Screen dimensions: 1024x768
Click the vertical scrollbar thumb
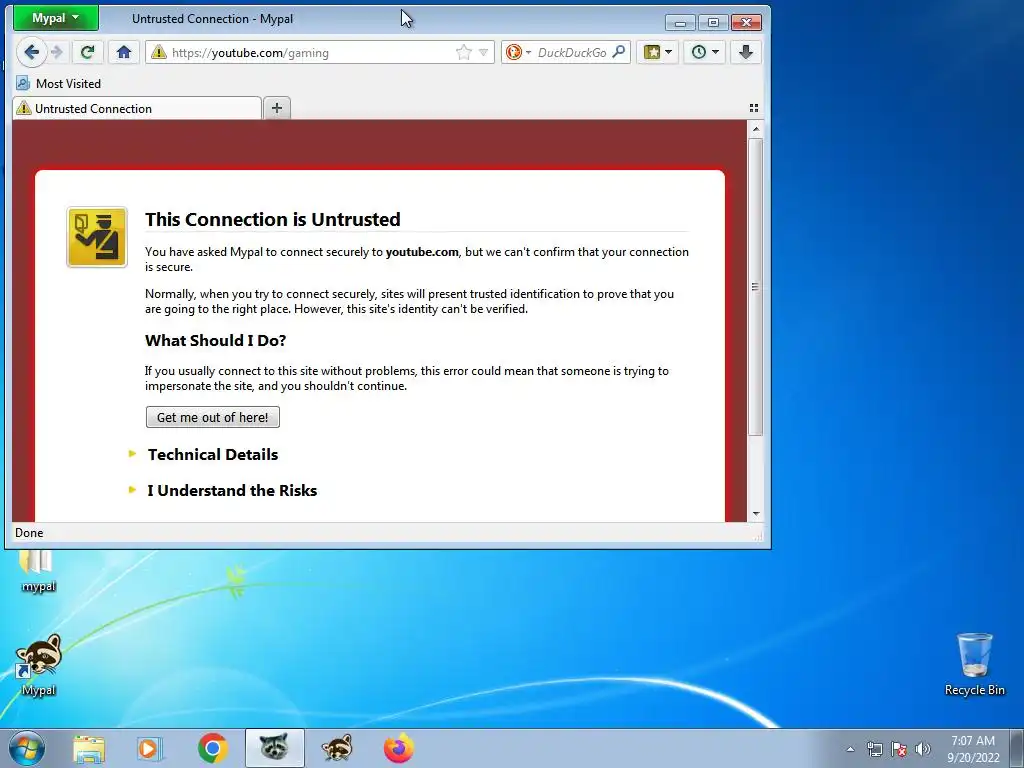coord(756,286)
